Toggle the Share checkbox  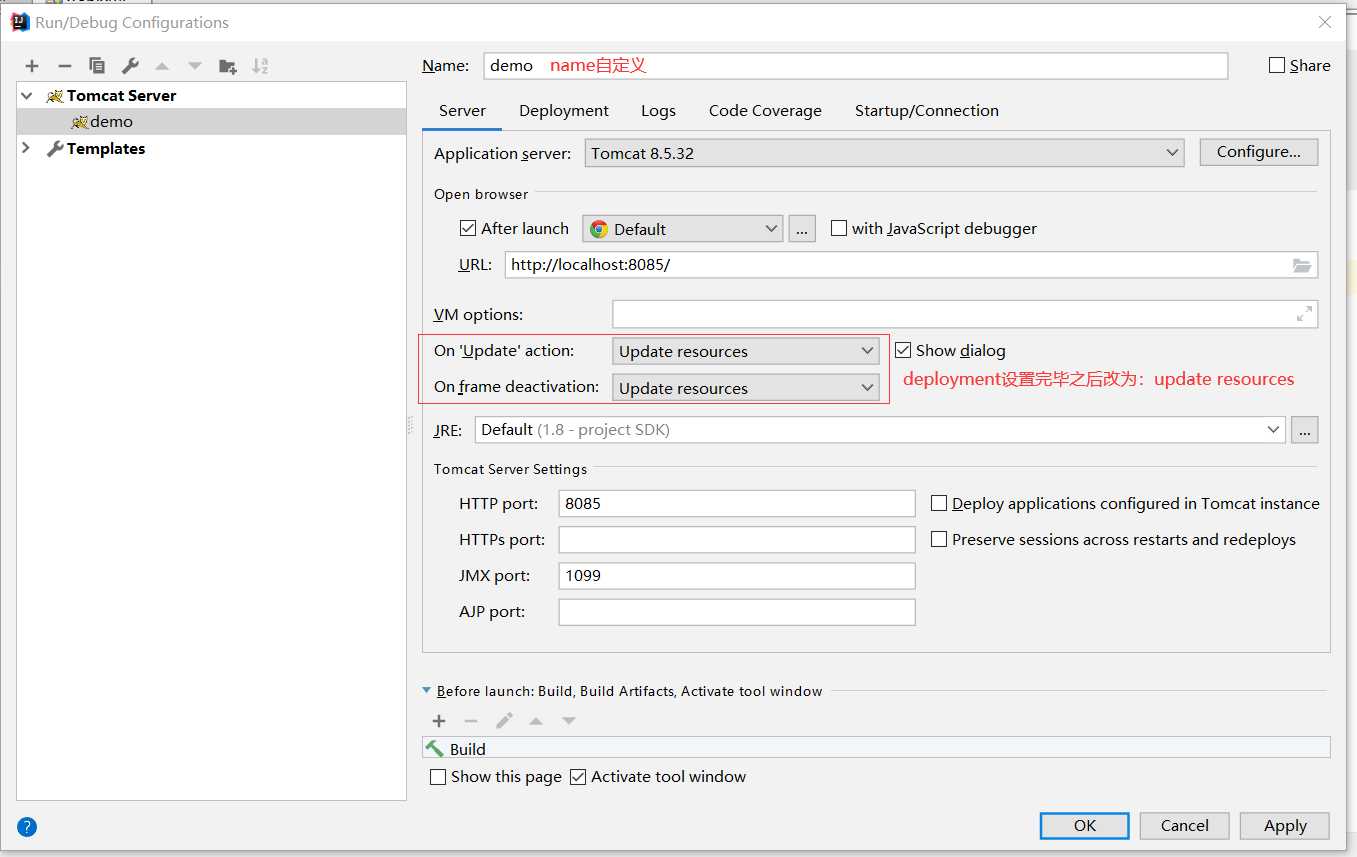click(x=1277, y=65)
